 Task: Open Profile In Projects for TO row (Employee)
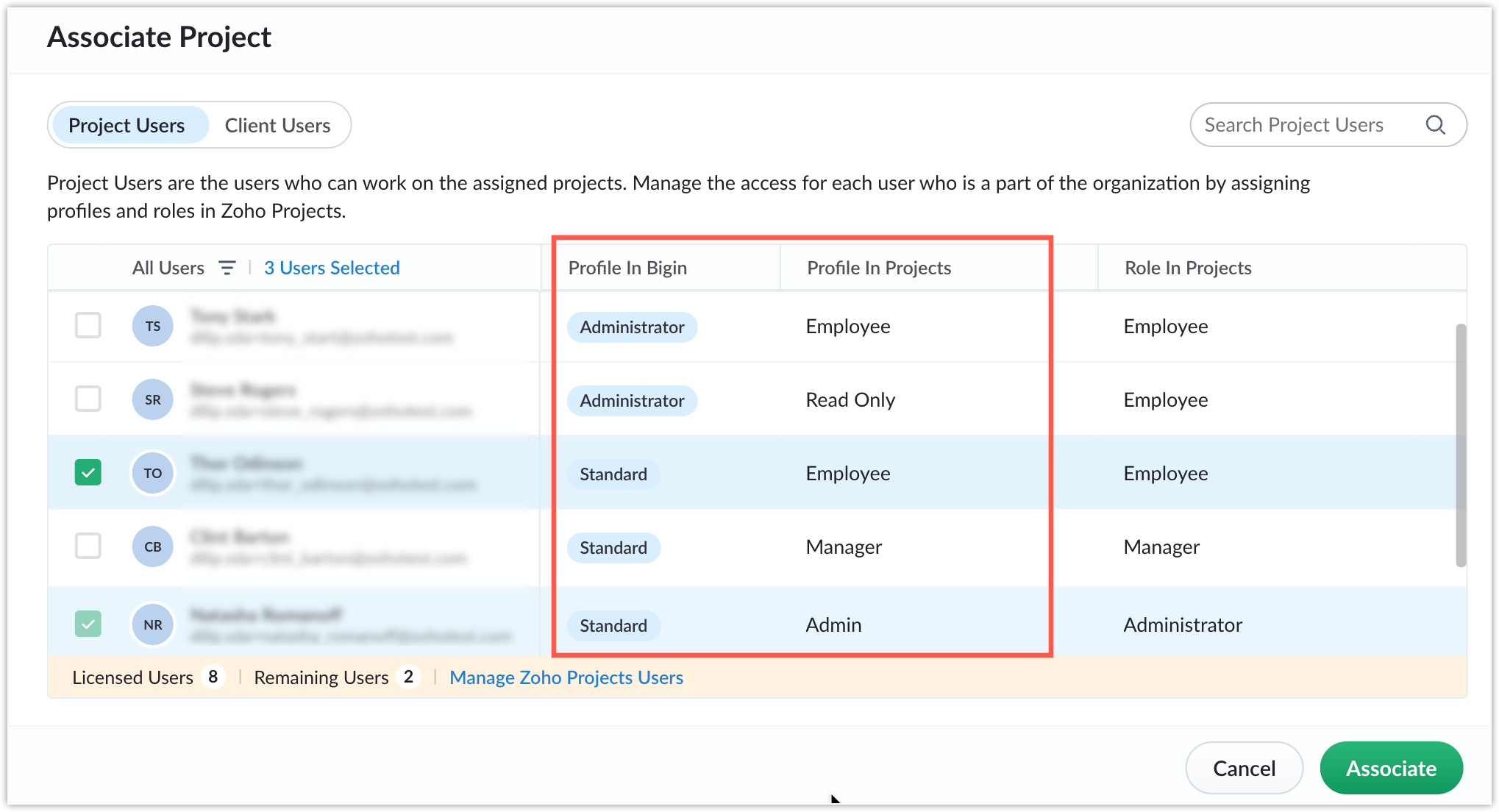click(848, 473)
